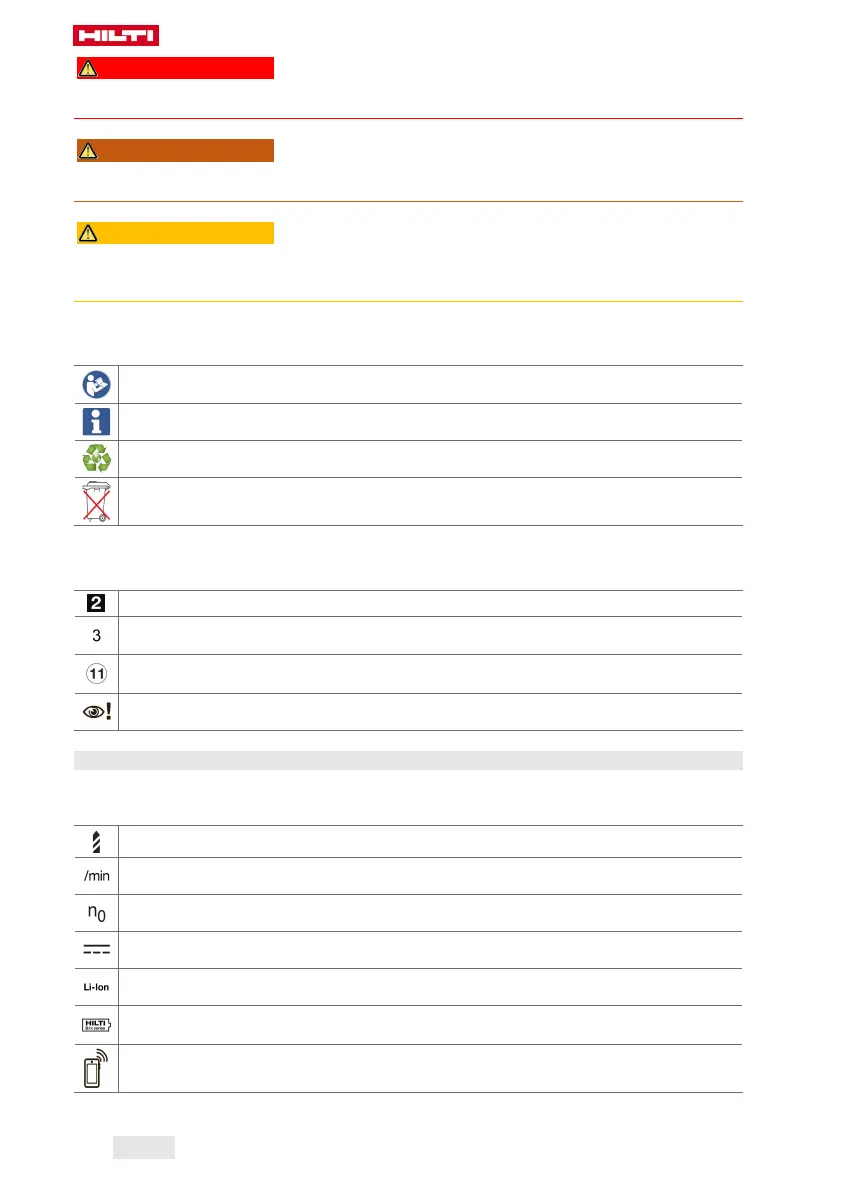Click the yellow caution banner
Screen dimensions: 842x1191
[x=175, y=233]
